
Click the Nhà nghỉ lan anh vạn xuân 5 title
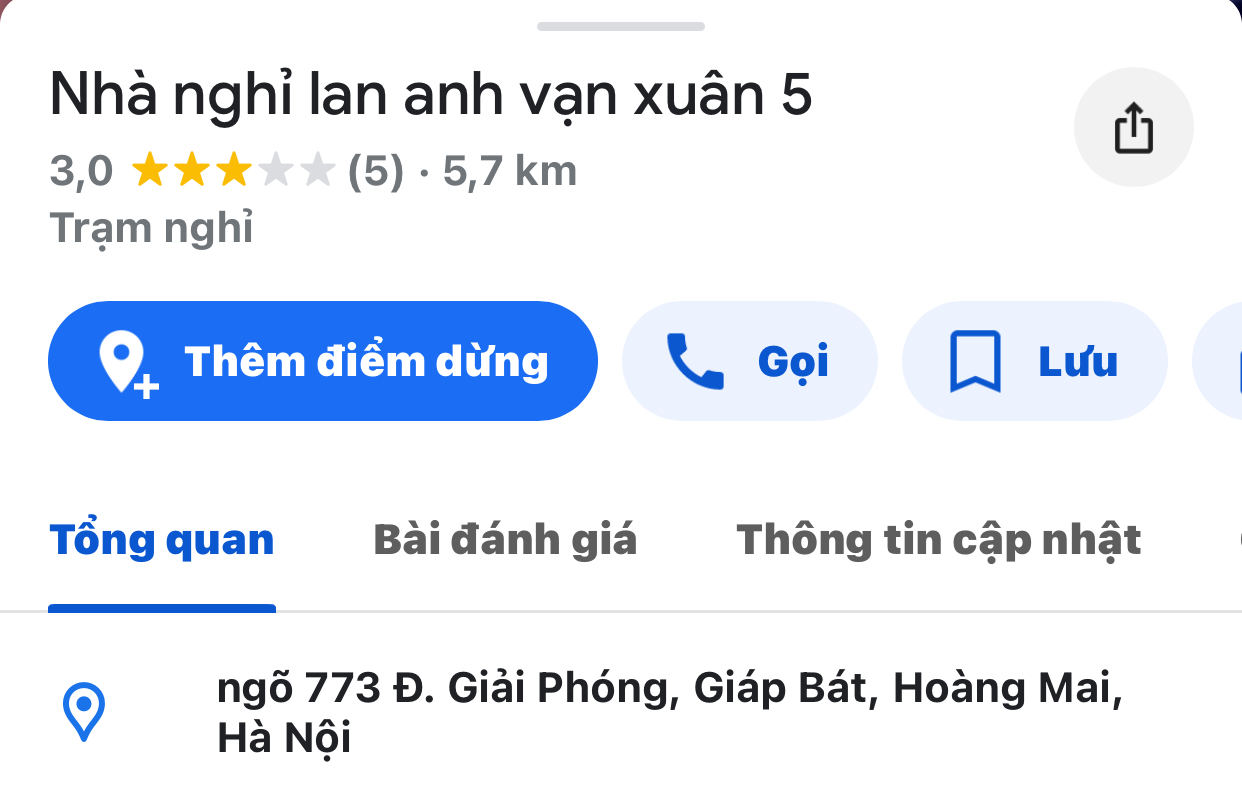pyautogui.click(x=431, y=96)
